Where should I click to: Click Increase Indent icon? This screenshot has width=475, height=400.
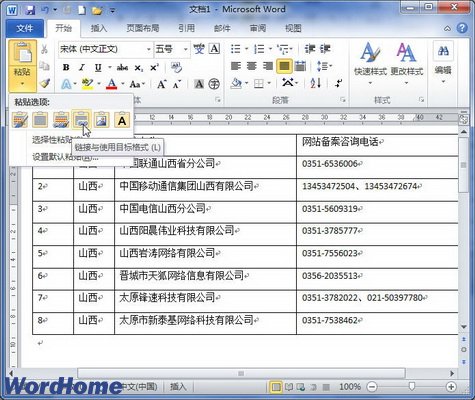point(325,49)
